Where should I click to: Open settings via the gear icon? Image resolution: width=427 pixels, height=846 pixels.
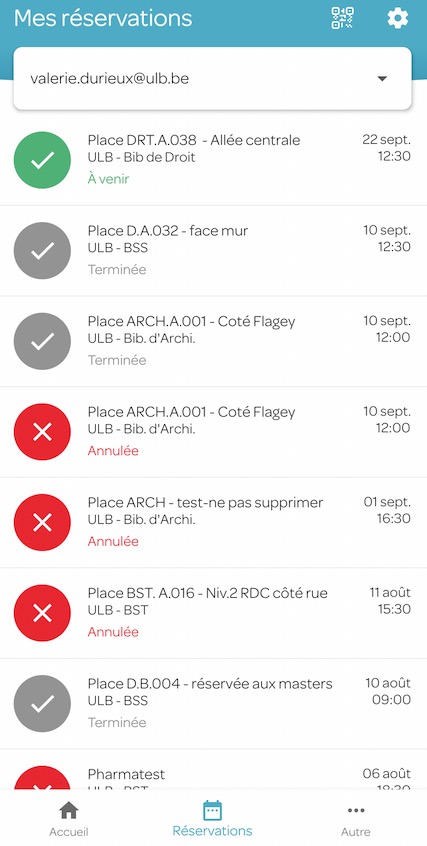[398, 18]
